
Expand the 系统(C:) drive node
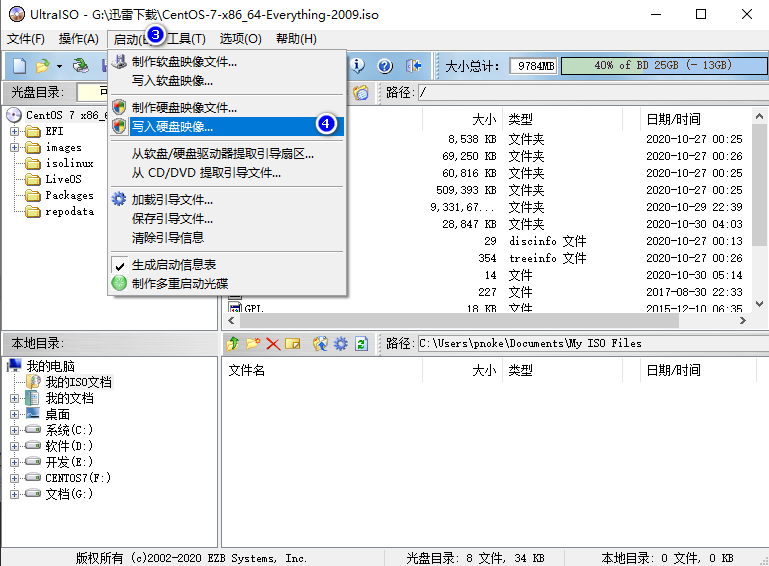[x=15, y=430]
